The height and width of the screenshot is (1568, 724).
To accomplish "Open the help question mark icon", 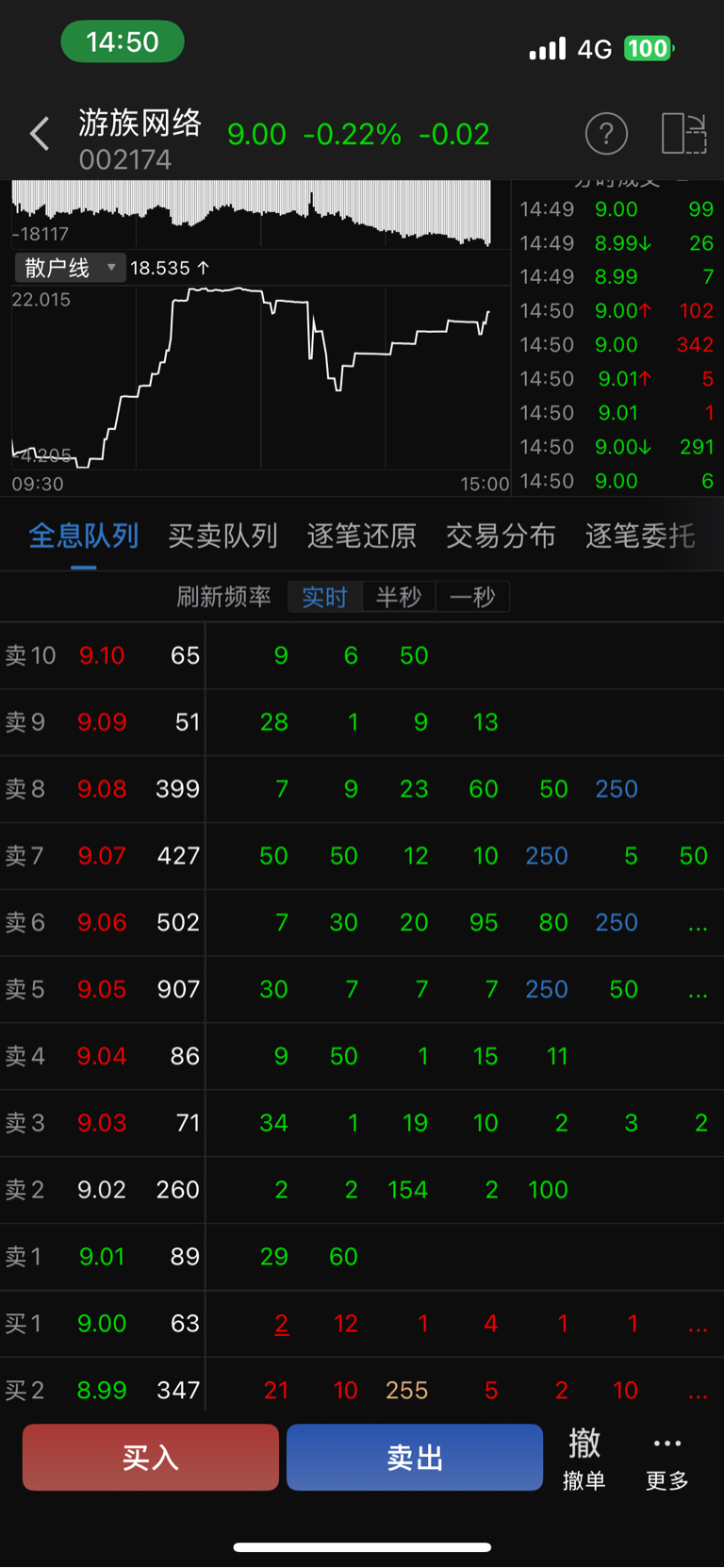I will pyautogui.click(x=606, y=134).
